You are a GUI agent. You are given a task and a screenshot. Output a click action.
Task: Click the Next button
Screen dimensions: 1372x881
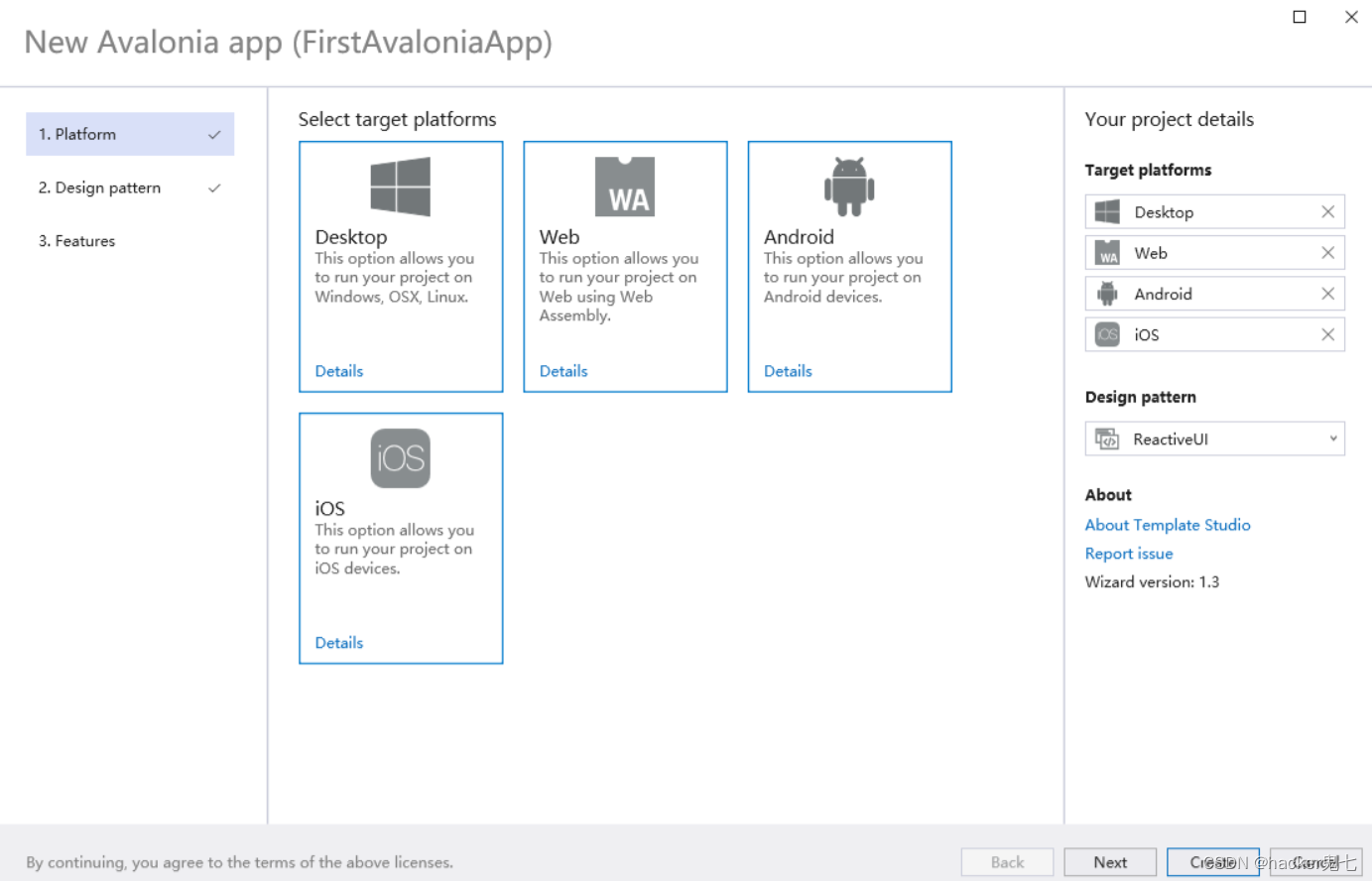1110,862
